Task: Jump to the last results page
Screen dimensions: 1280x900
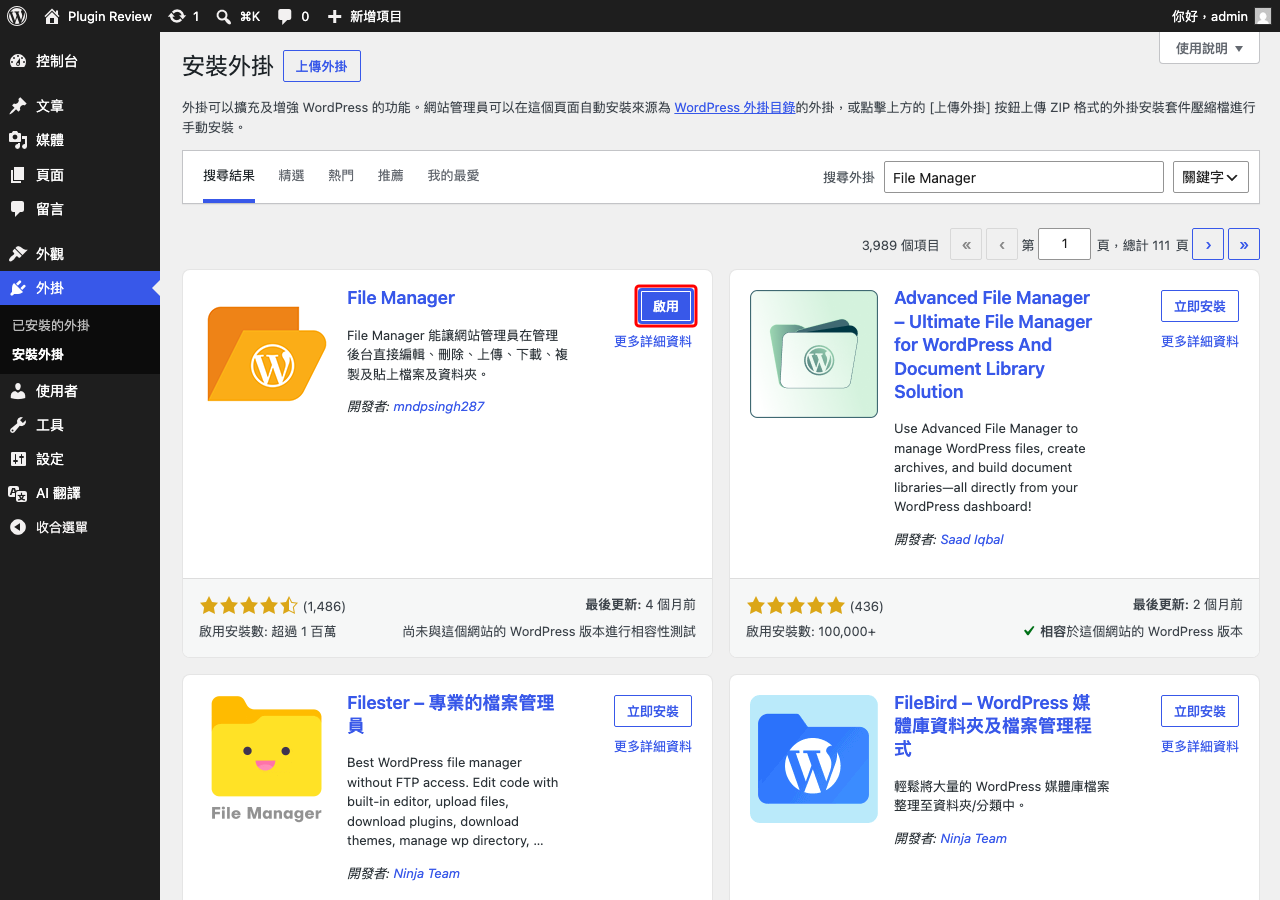Action: [1244, 244]
